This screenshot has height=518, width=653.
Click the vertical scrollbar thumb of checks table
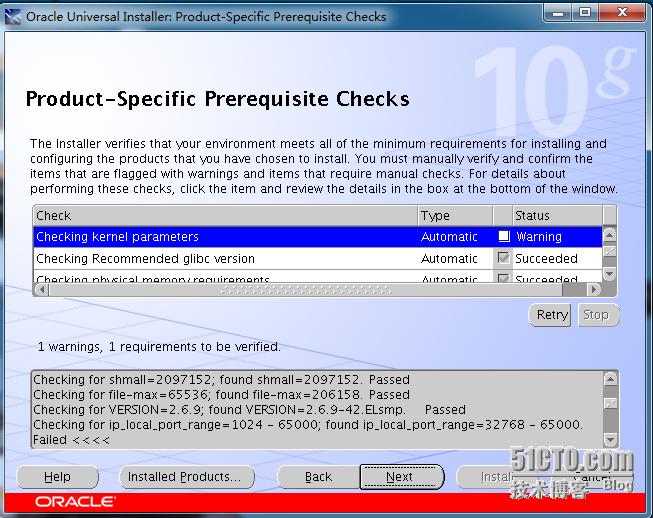tap(609, 251)
